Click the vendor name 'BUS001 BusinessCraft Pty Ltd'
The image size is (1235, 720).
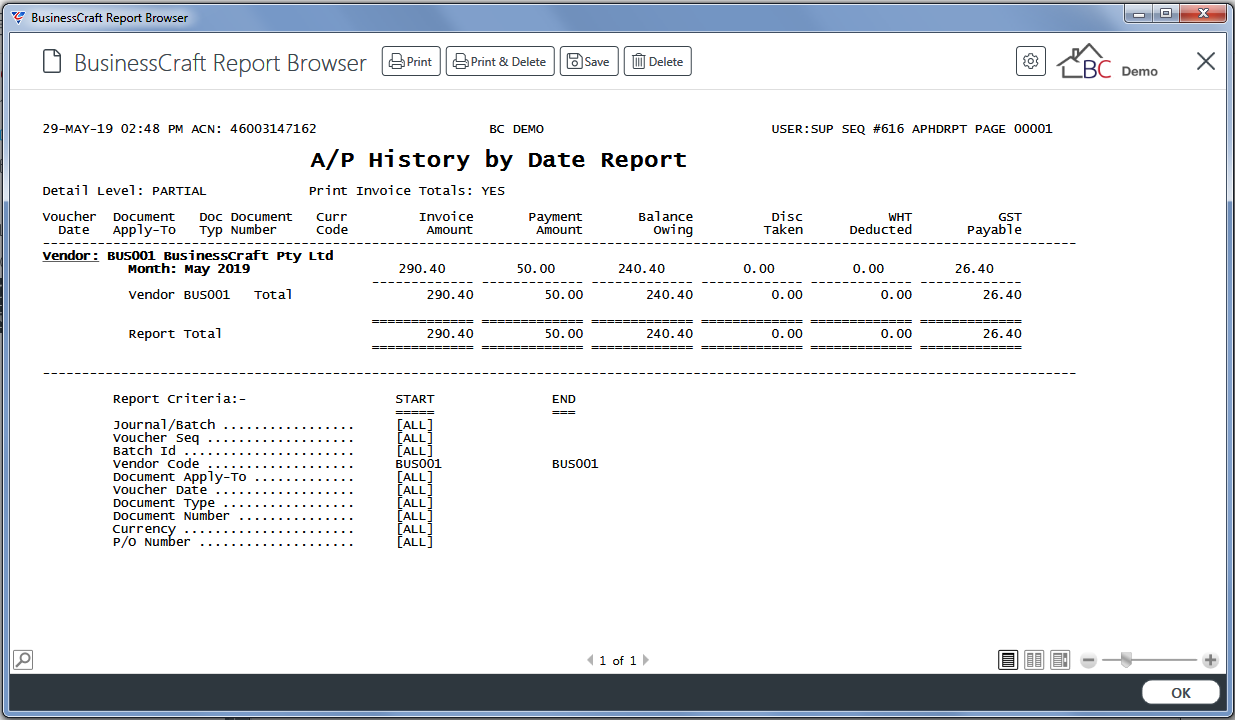pos(220,256)
